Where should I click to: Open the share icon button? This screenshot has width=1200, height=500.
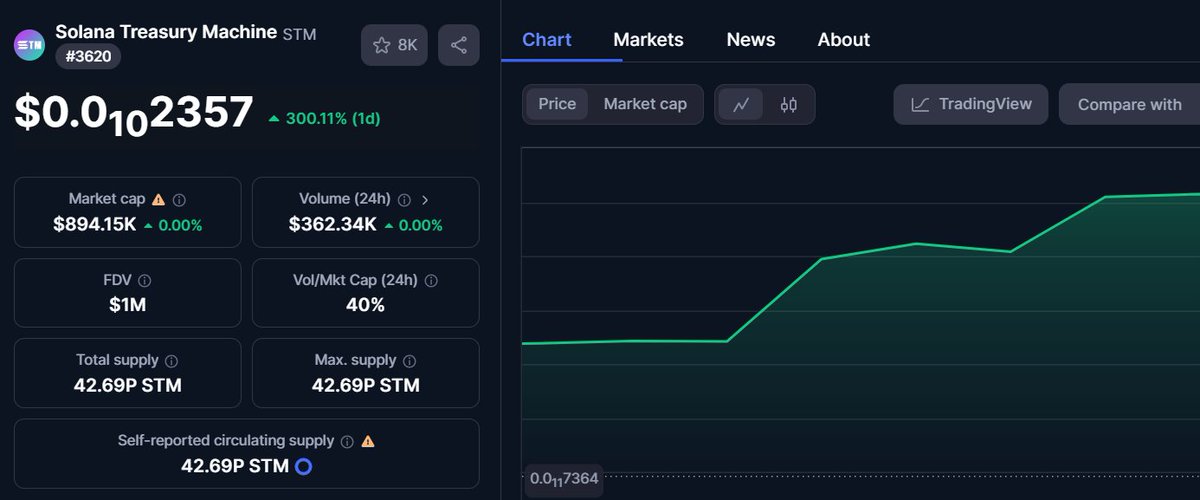point(459,45)
